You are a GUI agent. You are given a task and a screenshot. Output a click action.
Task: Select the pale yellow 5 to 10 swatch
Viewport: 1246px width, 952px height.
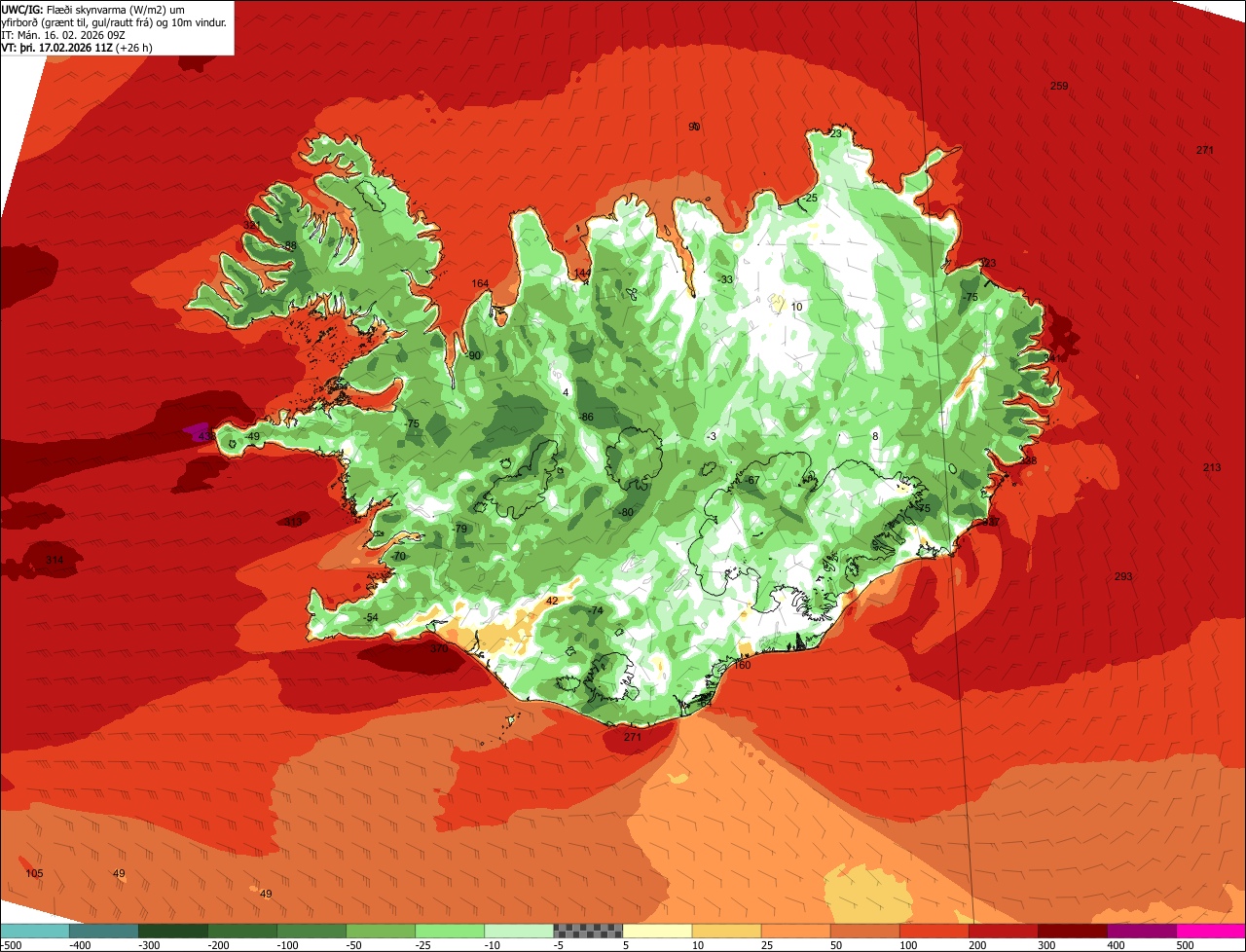click(x=657, y=931)
